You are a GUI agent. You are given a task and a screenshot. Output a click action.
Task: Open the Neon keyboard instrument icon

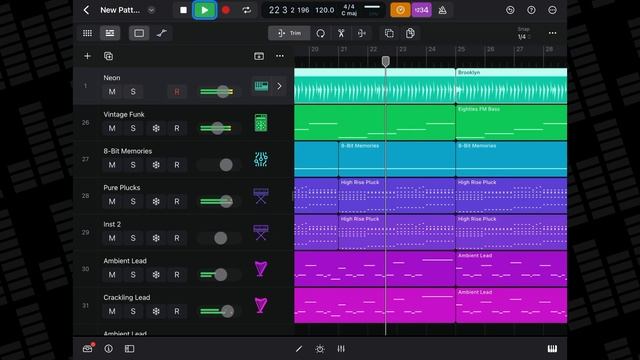click(x=261, y=86)
